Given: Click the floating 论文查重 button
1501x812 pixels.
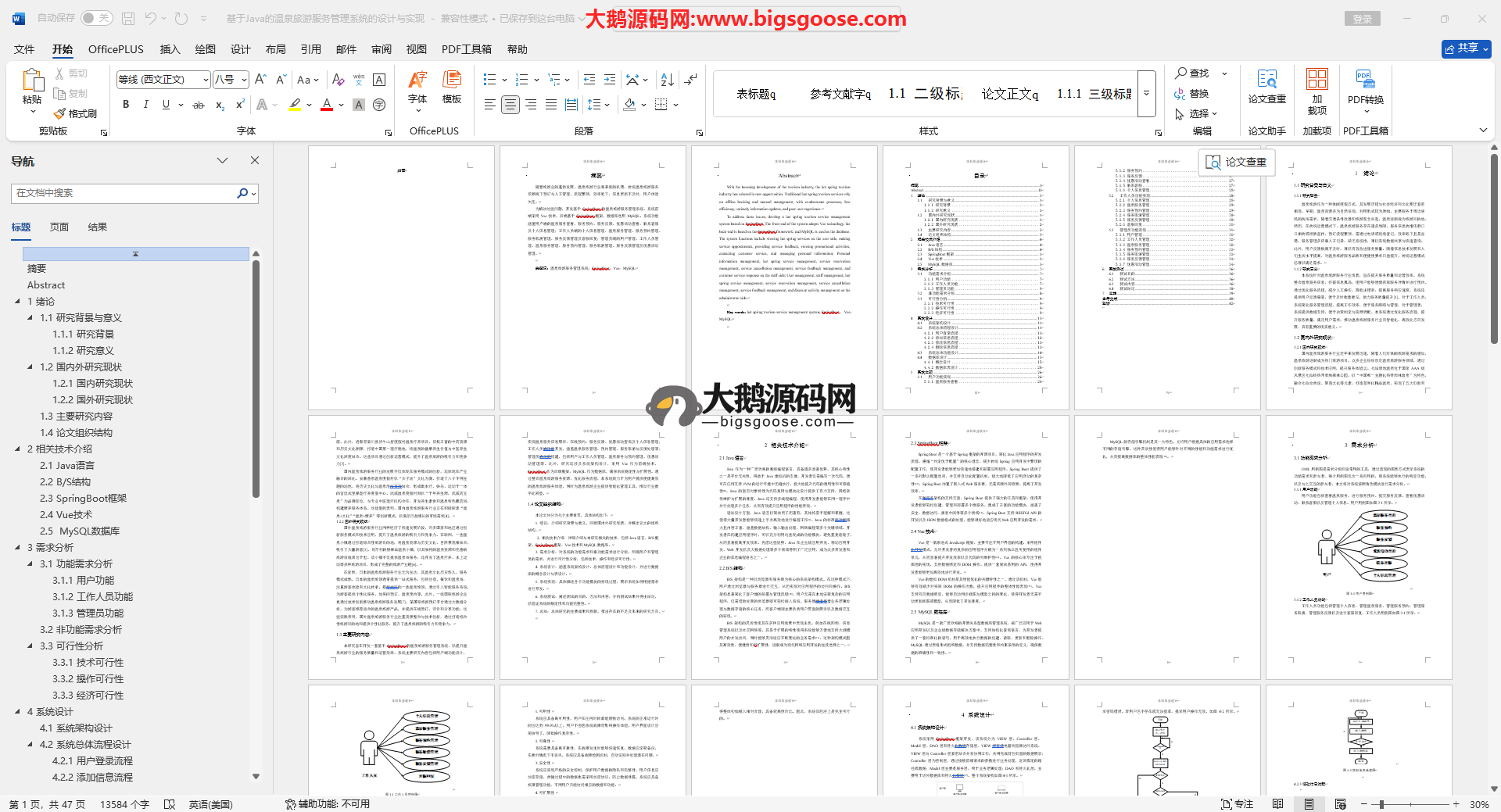Looking at the screenshot, I should pyautogui.click(x=1236, y=162).
